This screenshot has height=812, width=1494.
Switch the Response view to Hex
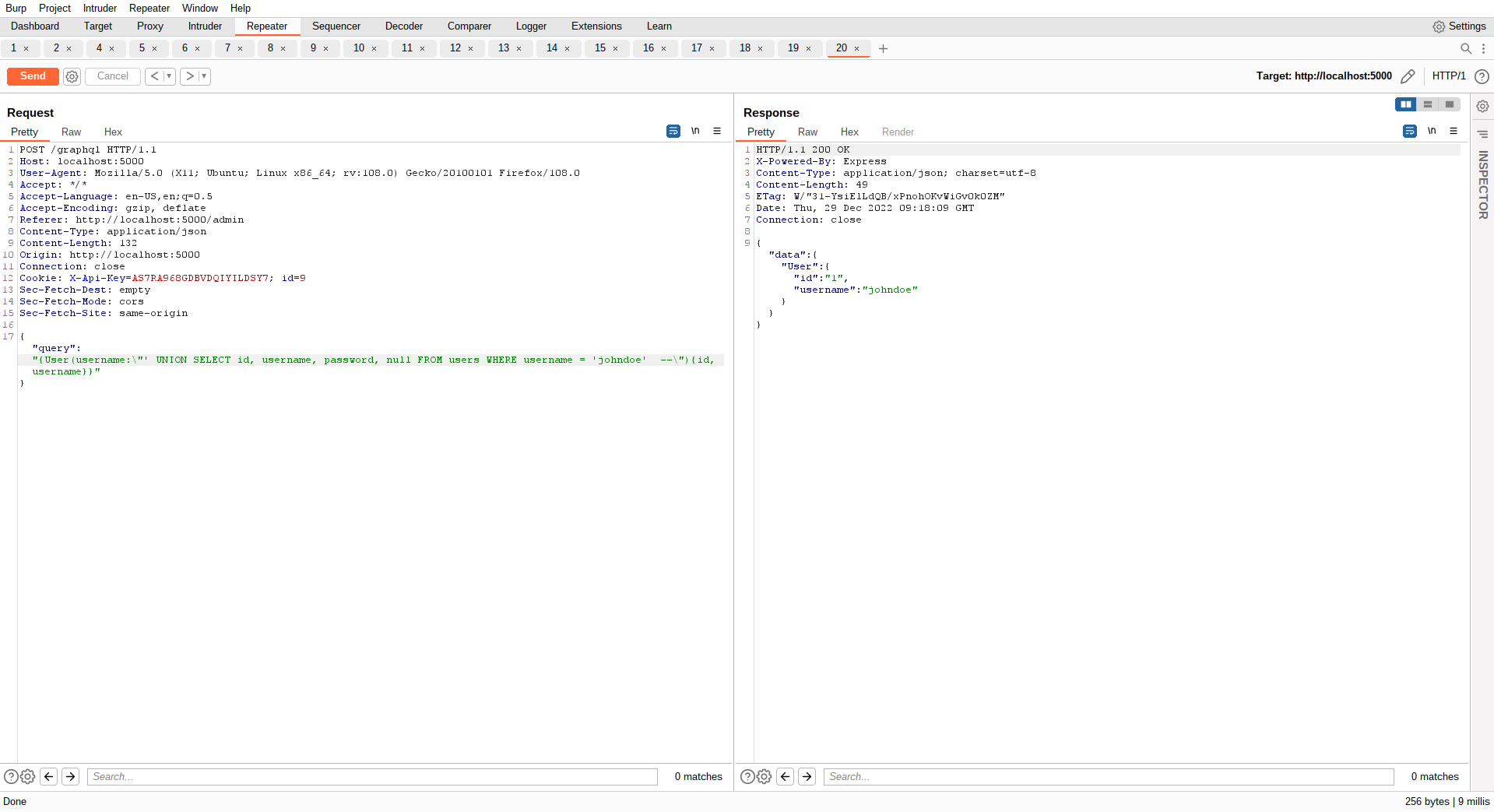[x=849, y=132]
